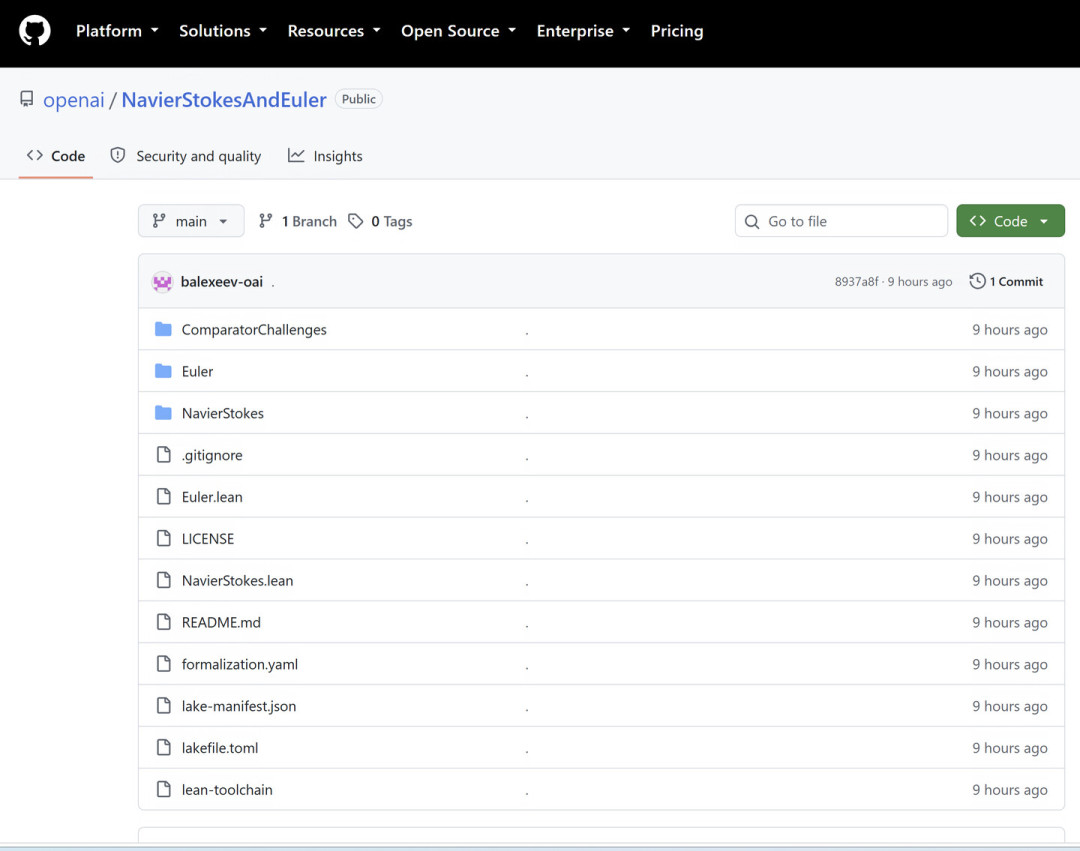The width and height of the screenshot is (1080, 851).
Task: Open the Resources dropdown menu
Action: click(334, 31)
